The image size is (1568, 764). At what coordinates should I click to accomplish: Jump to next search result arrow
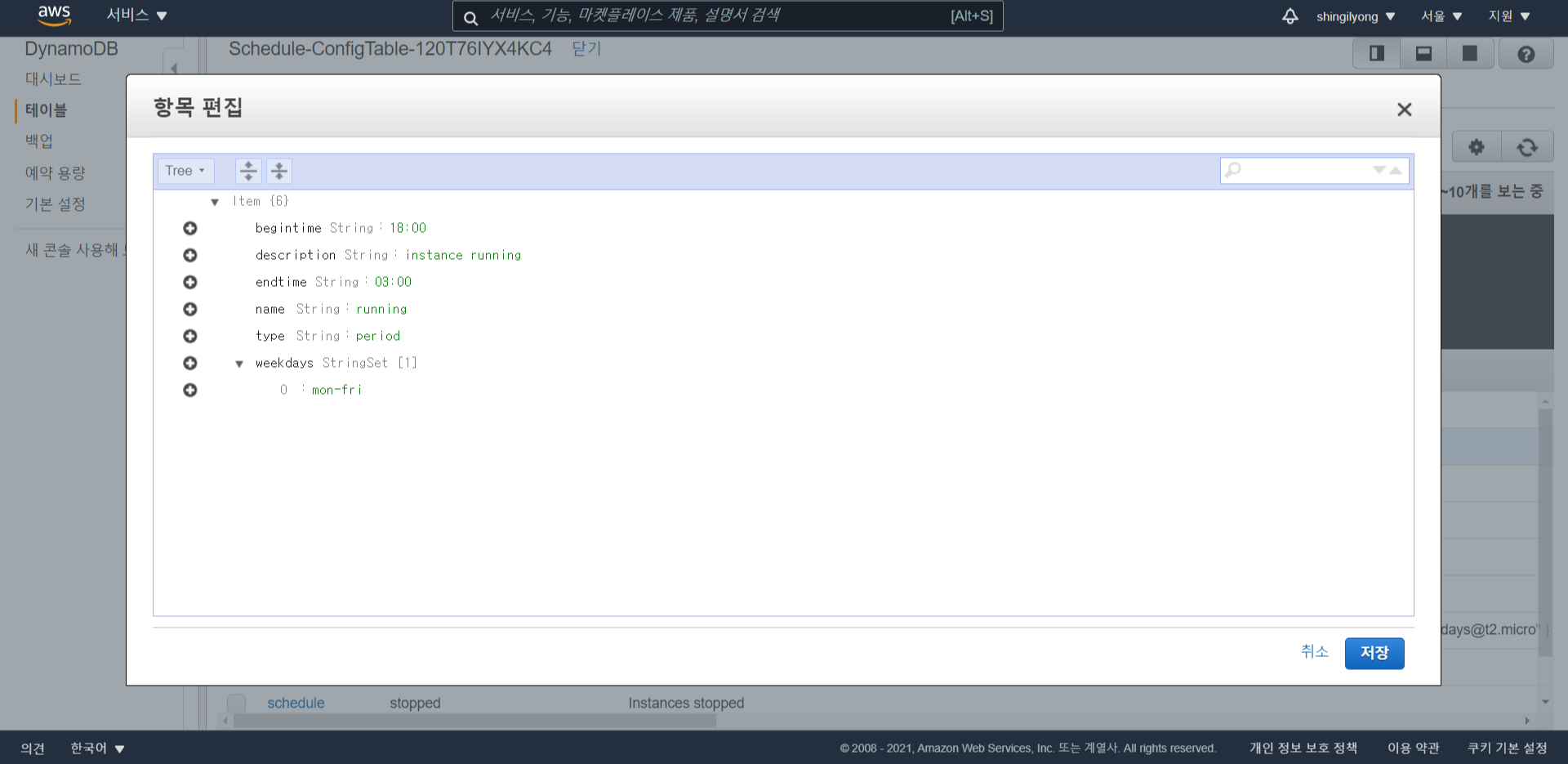tap(1379, 170)
